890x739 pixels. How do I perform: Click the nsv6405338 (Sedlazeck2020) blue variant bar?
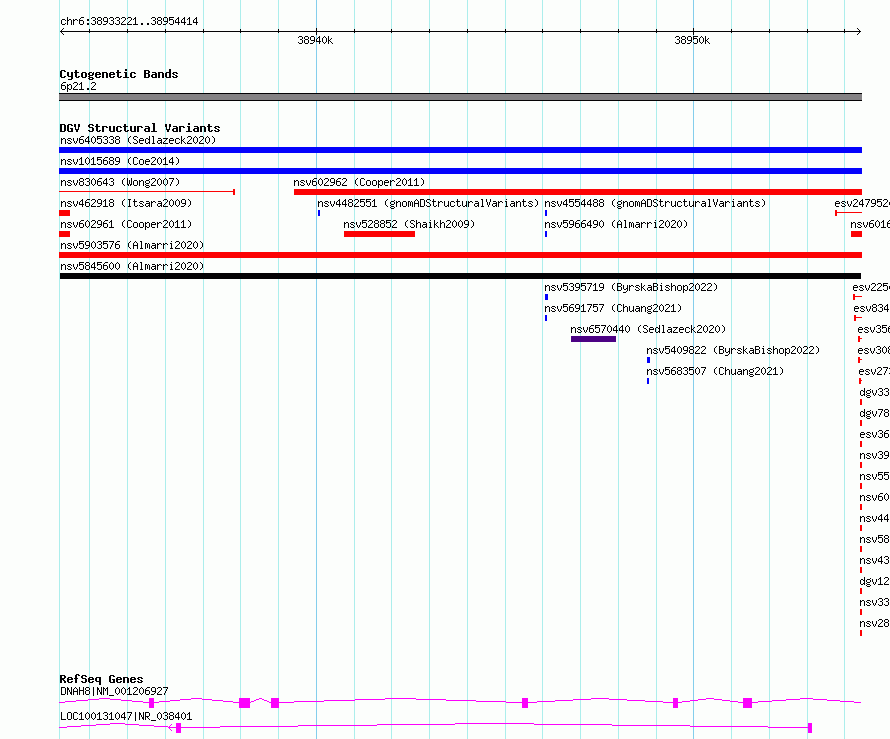coord(460,150)
